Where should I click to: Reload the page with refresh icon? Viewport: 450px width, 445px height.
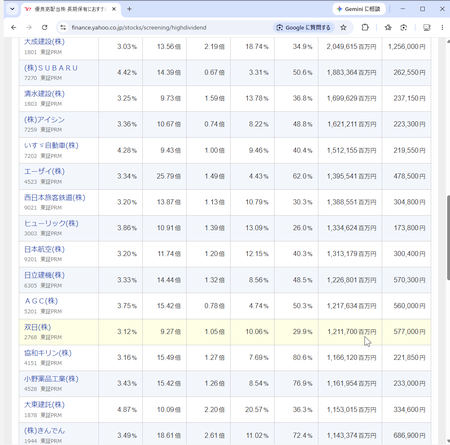[x=44, y=28]
